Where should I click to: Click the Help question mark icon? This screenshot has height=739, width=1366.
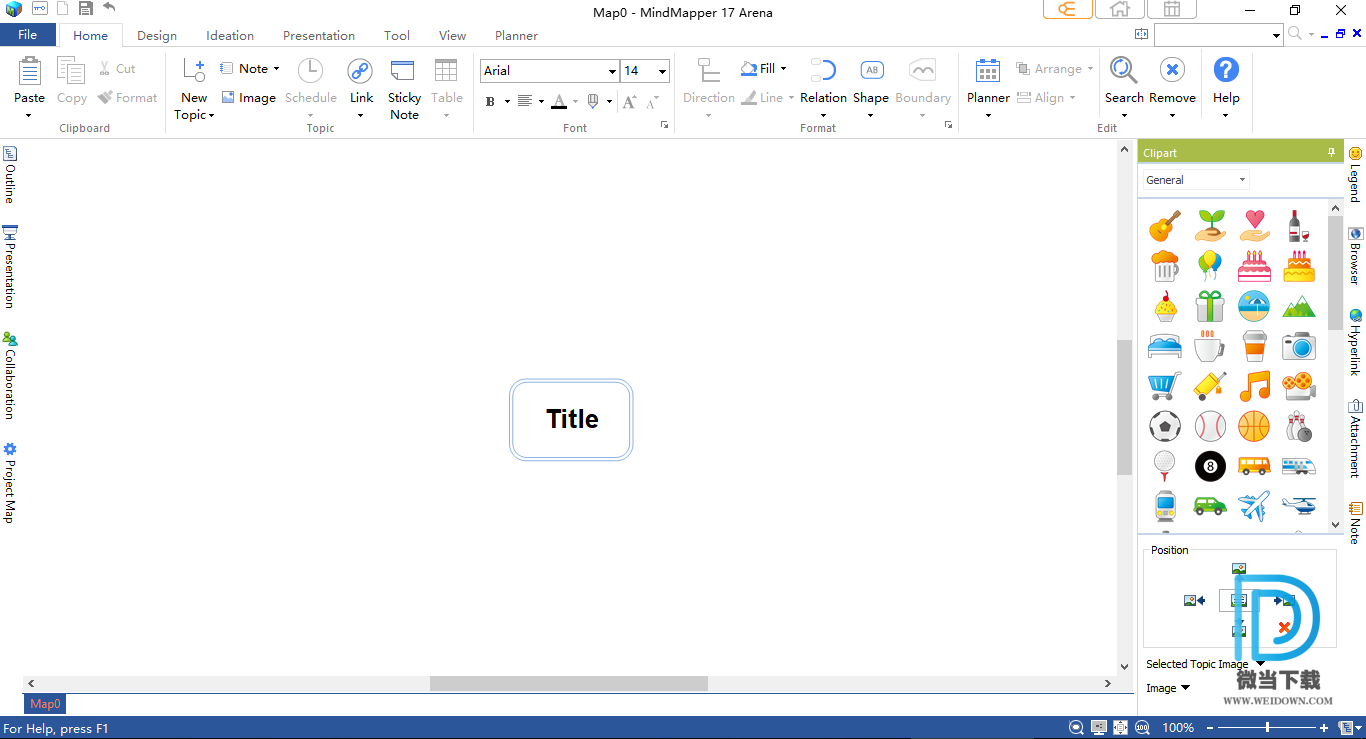(x=1226, y=71)
